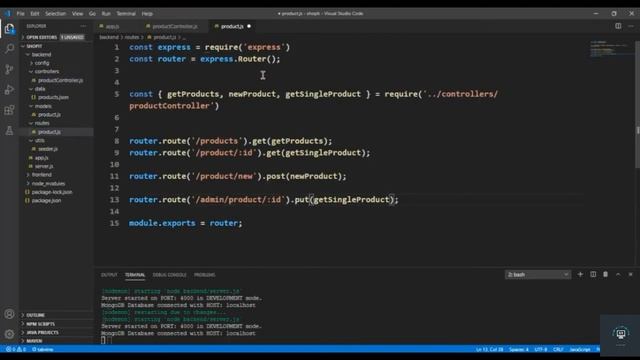The image size is (640, 360).
Task: Expand the NPM Scripts section
Action: [40, 324]
